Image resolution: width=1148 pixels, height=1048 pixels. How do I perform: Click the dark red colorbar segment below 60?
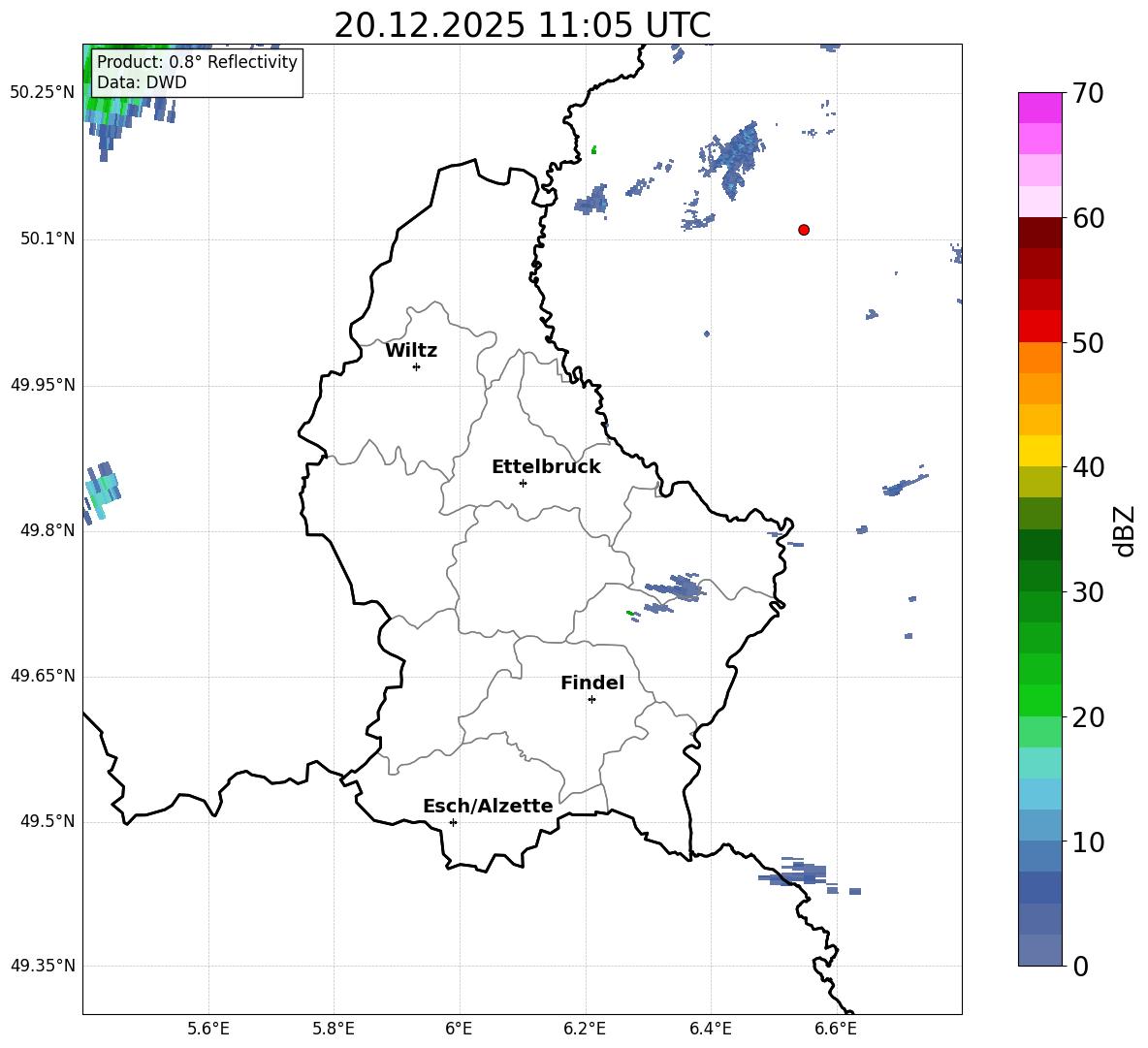coord(1039,233)
